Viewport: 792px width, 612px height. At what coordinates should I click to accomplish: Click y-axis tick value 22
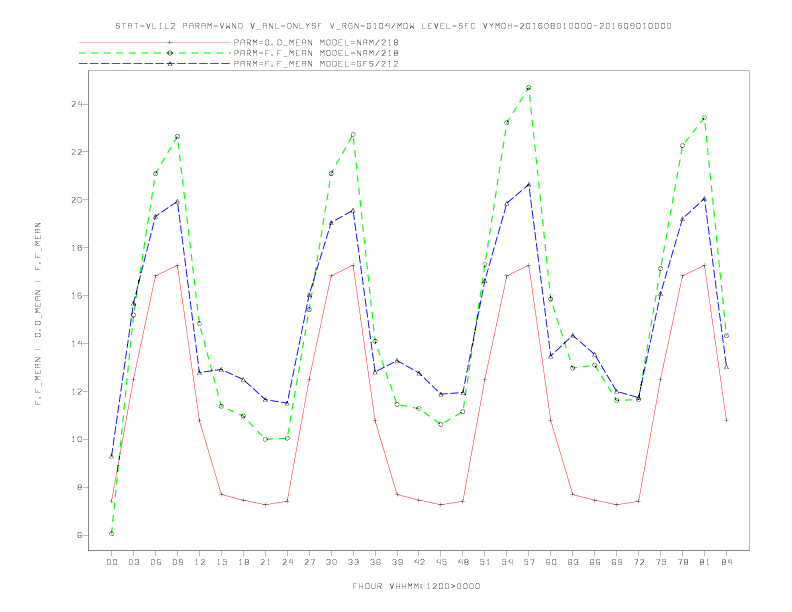(76, 151)
